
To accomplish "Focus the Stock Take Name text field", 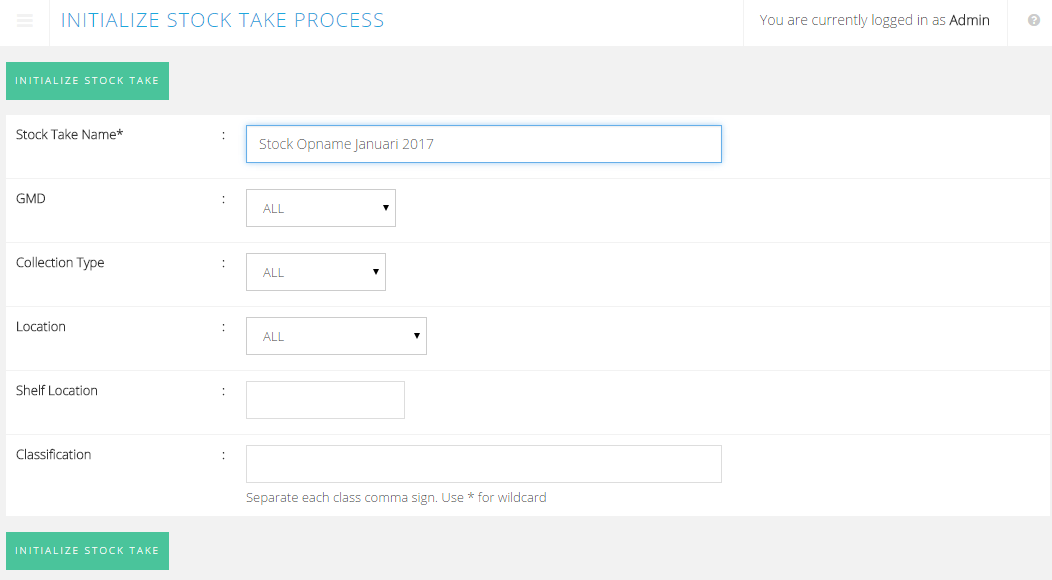I will 483,144.
